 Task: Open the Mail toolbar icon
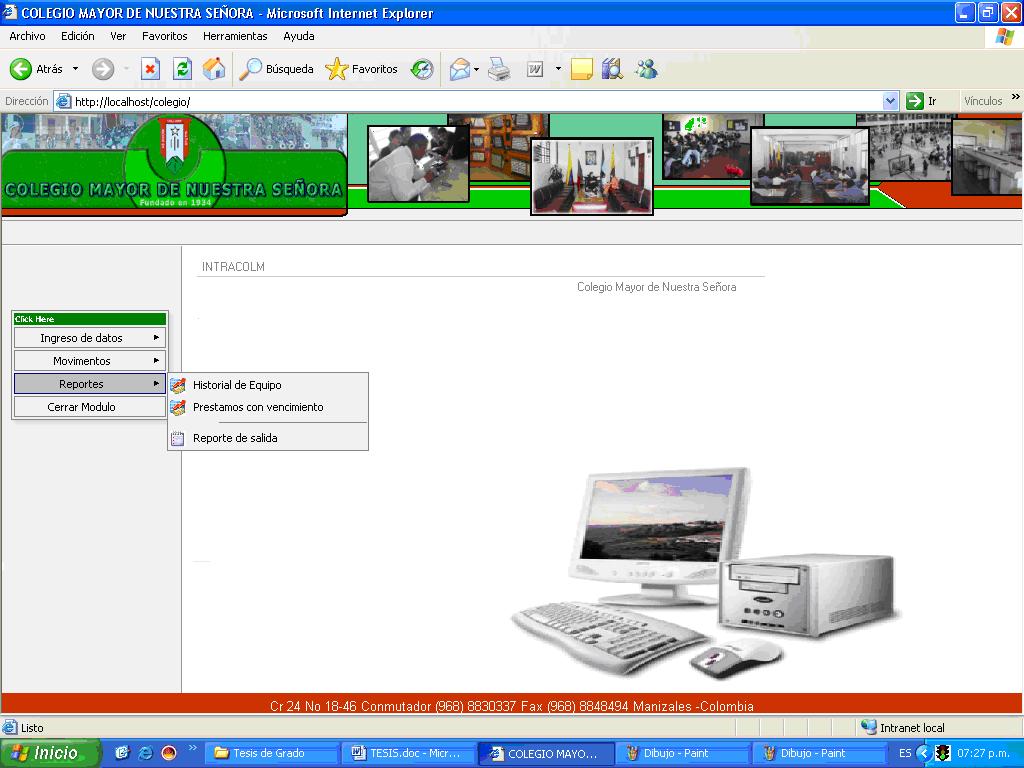tap(459, 69)
